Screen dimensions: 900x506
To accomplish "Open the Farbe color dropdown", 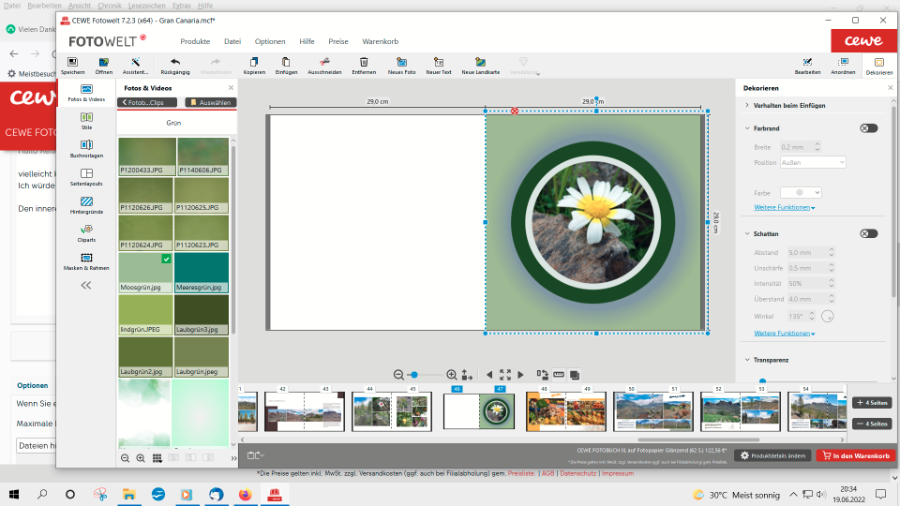I will (x=800, y=192).
